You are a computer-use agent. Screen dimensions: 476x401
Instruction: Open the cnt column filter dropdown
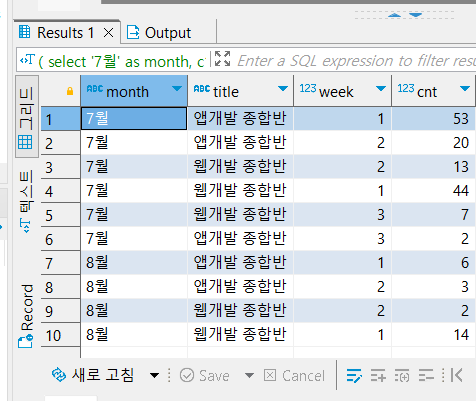(x=465, y=89)
